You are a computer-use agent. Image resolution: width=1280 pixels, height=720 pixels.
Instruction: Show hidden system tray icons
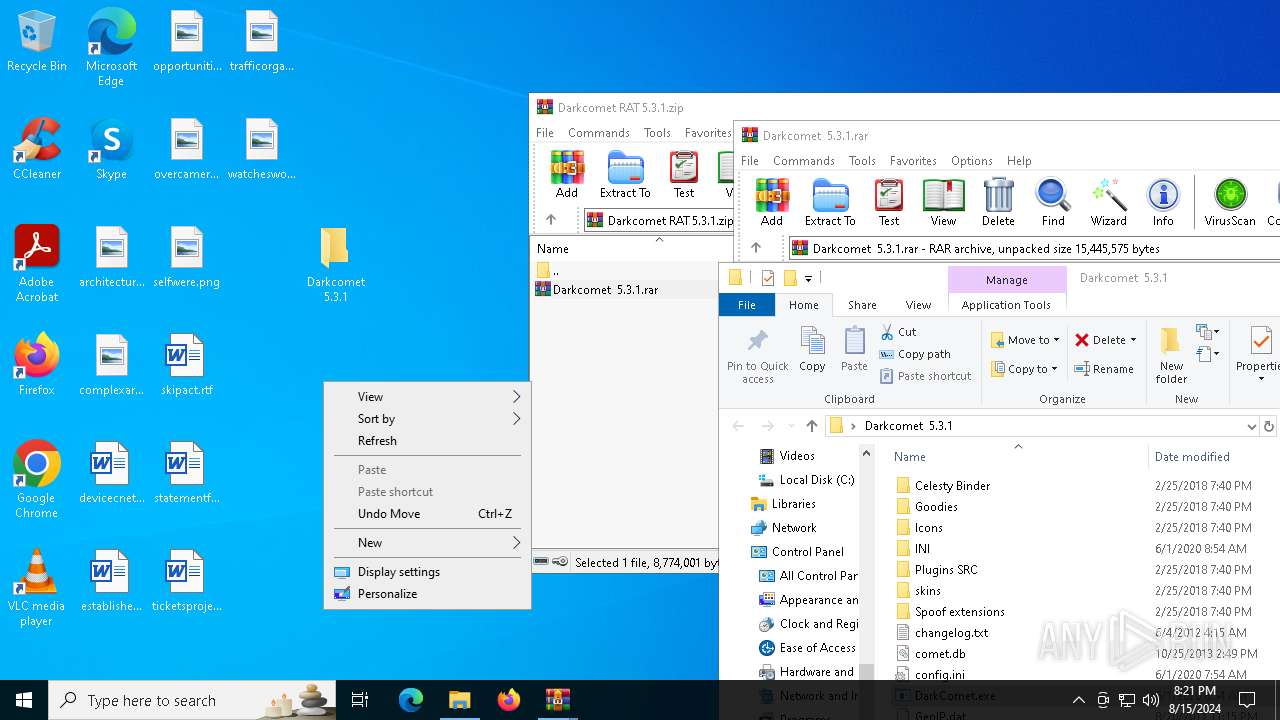[x=1078, y=700]
